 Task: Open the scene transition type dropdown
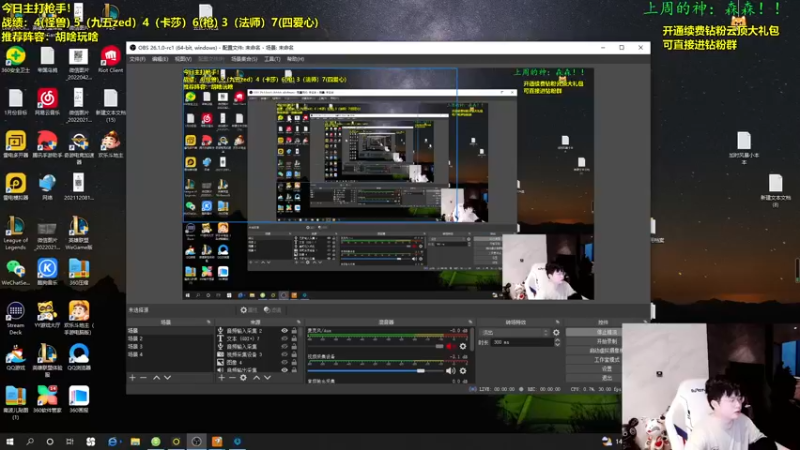pos(515,333)
